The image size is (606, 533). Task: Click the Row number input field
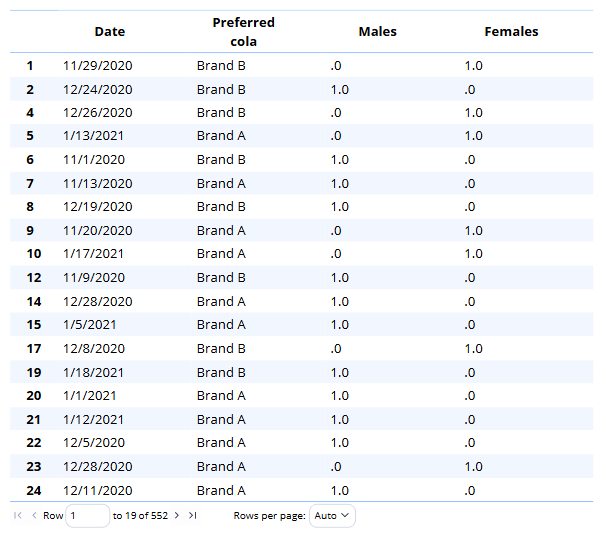tap(87, 515)
